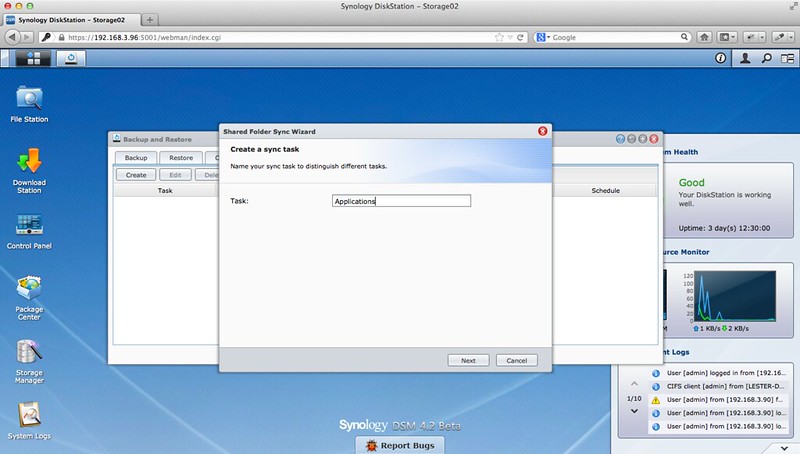Open the Google search engine dropdown
This screenshot has height=454, width=800.
click(543, 37)
